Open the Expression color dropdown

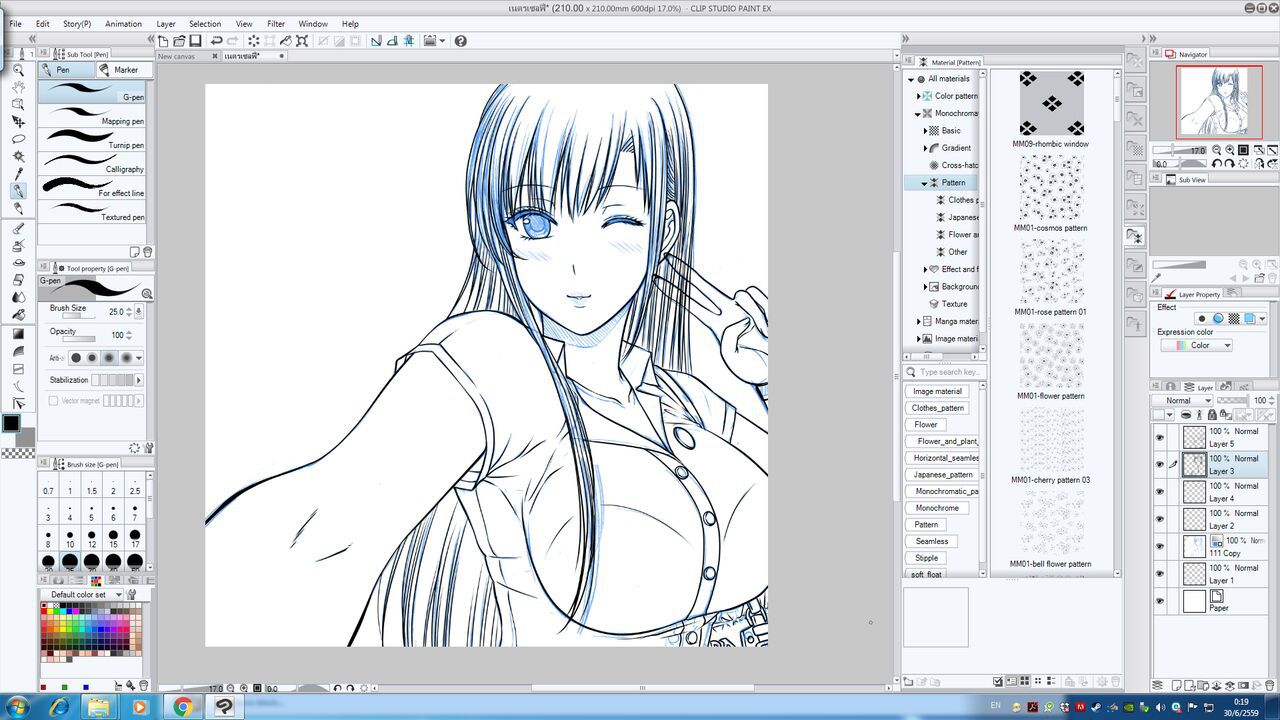1196,345
